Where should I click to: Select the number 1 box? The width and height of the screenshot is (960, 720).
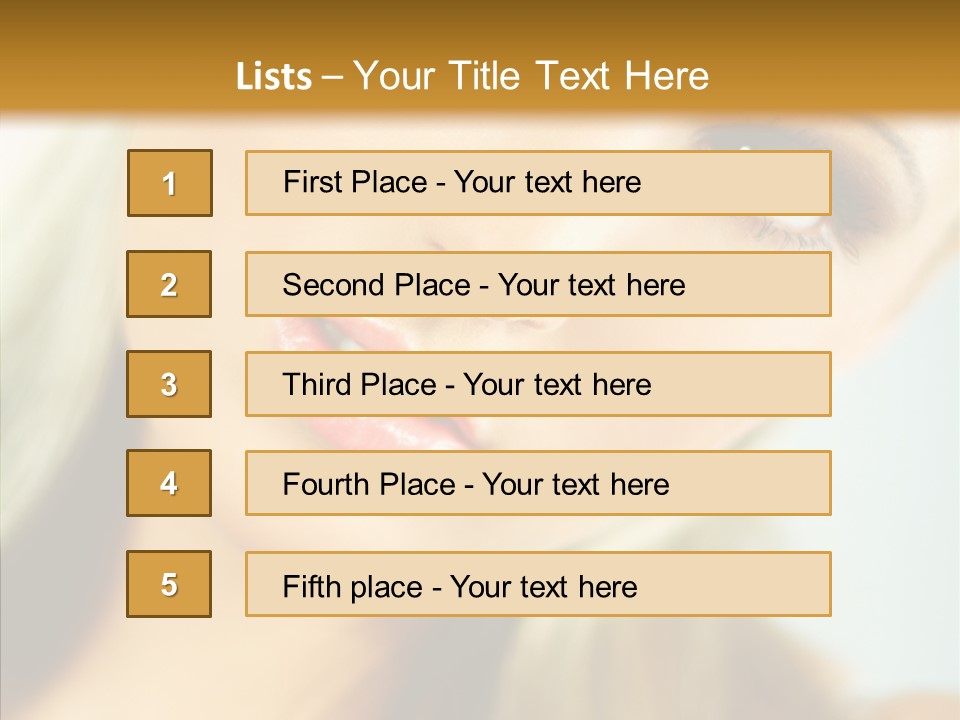click(170, 183)
